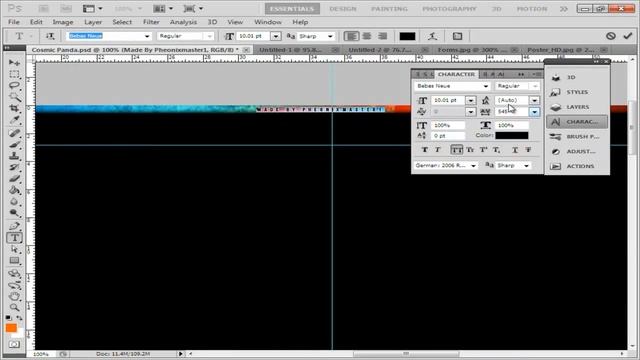The width and height of the screenshot is (640, 360).
Task: Select the Dodge tool
Action: tap(14, 213)
